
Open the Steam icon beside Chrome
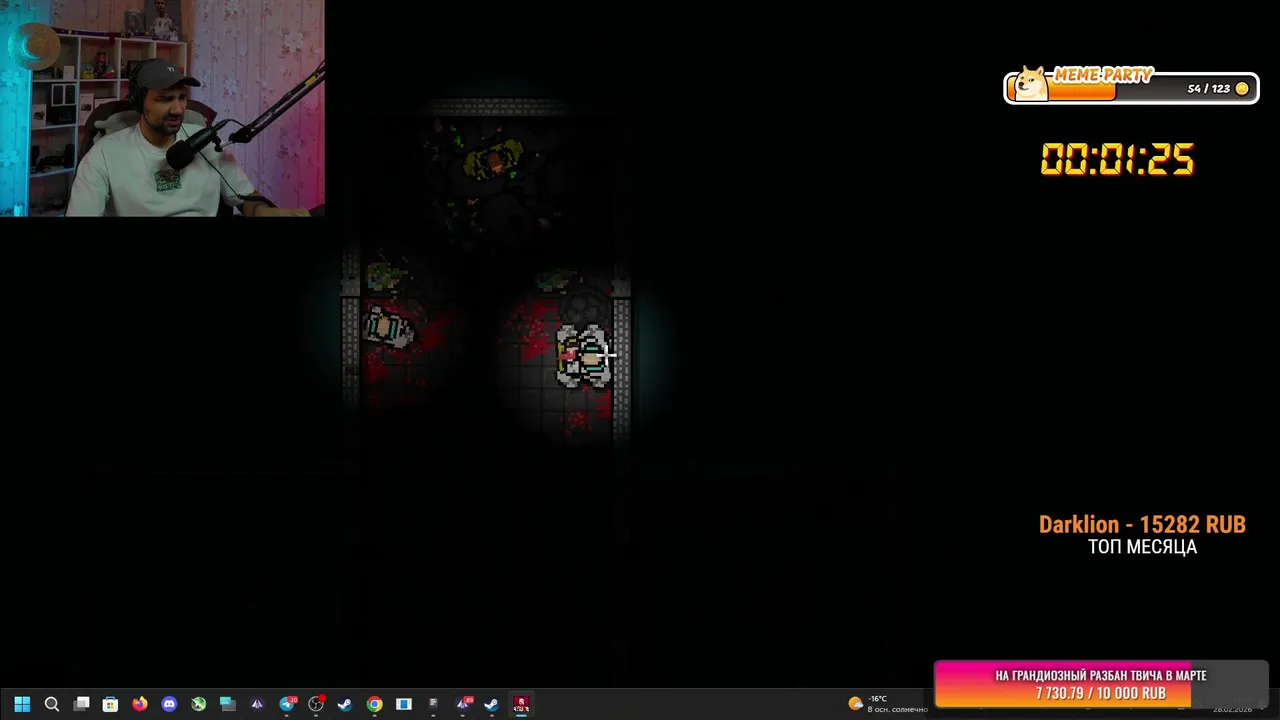coord(345,704)
